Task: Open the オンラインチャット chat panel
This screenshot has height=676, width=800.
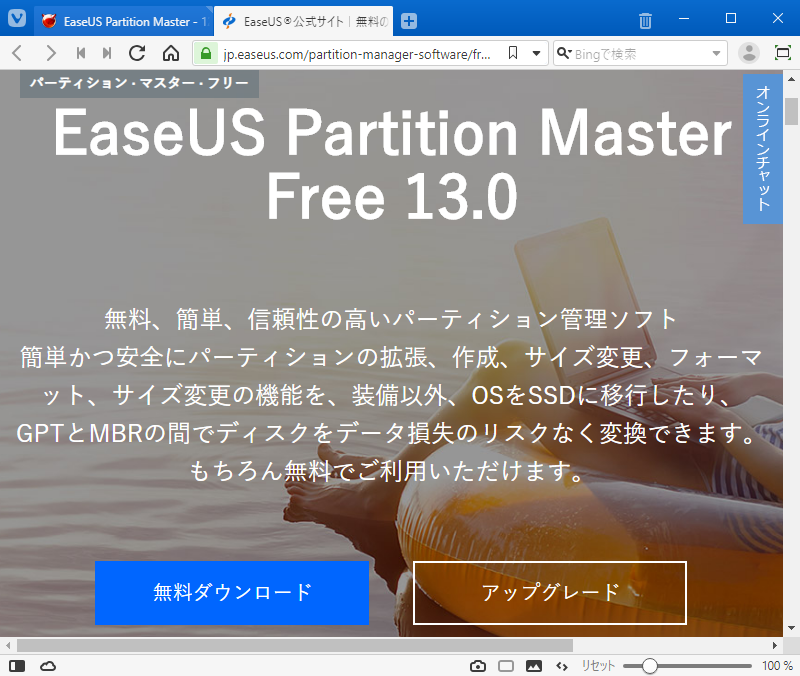Action: click(x=763, y=150)
